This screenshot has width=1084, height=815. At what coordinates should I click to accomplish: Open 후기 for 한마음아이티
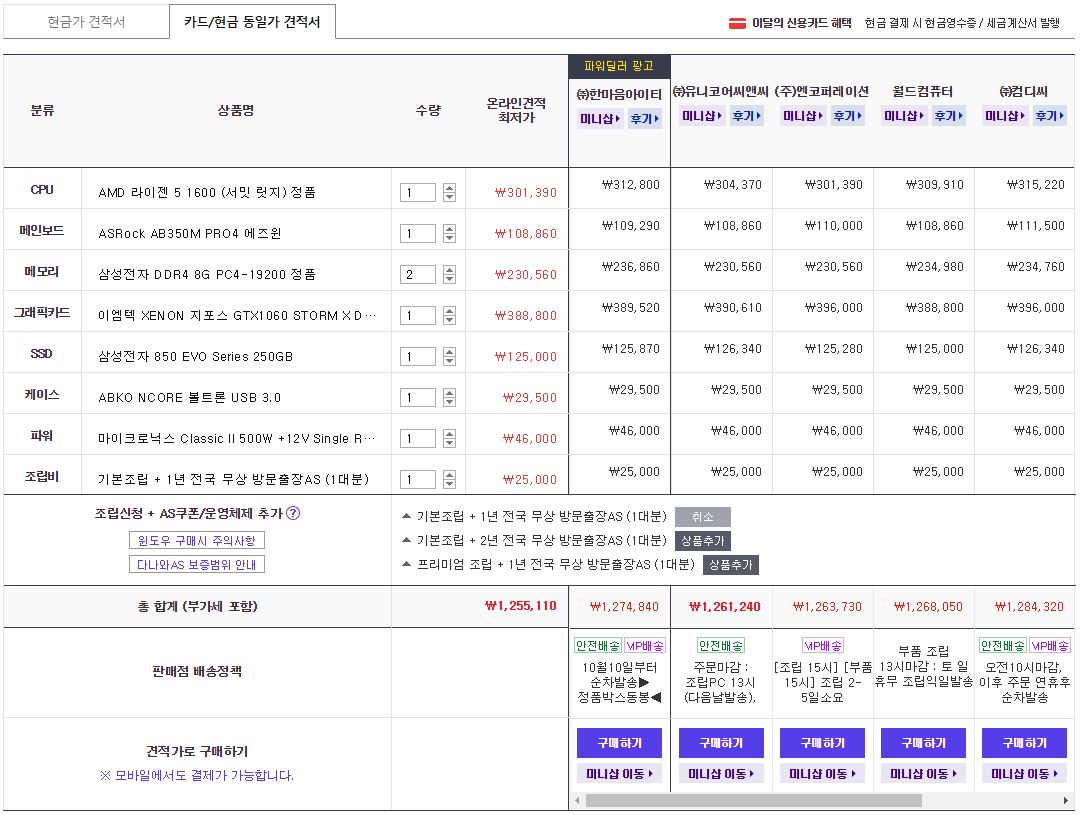tap(644, 119)
